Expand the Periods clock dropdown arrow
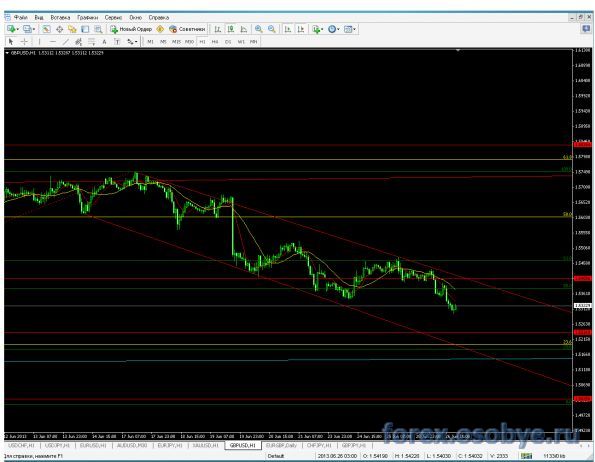 338,29
